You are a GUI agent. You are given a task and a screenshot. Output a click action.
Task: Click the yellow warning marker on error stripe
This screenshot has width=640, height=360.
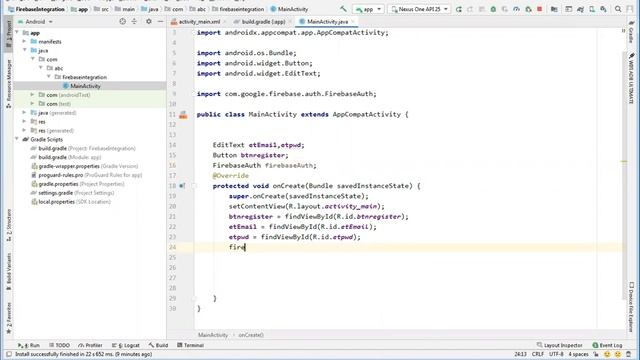pyautogui.click(x=624, y=162)
